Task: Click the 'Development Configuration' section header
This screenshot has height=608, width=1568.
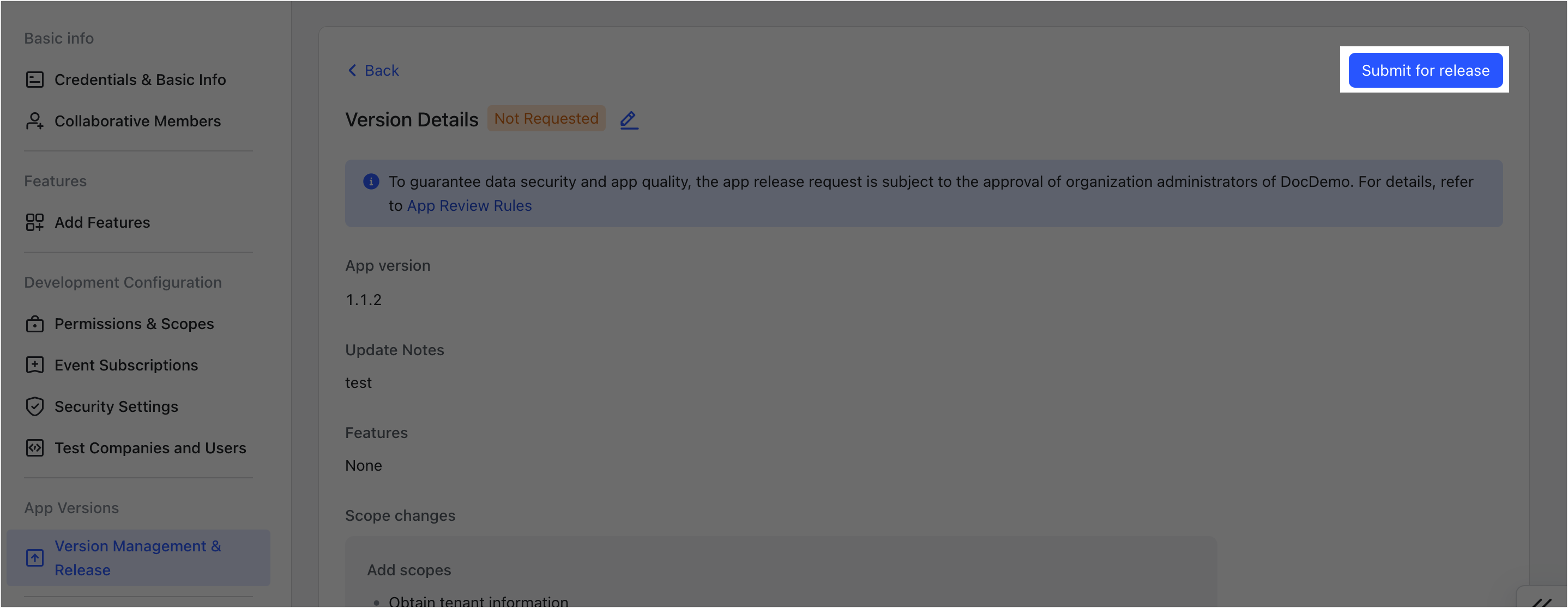Action: [123, 283]
